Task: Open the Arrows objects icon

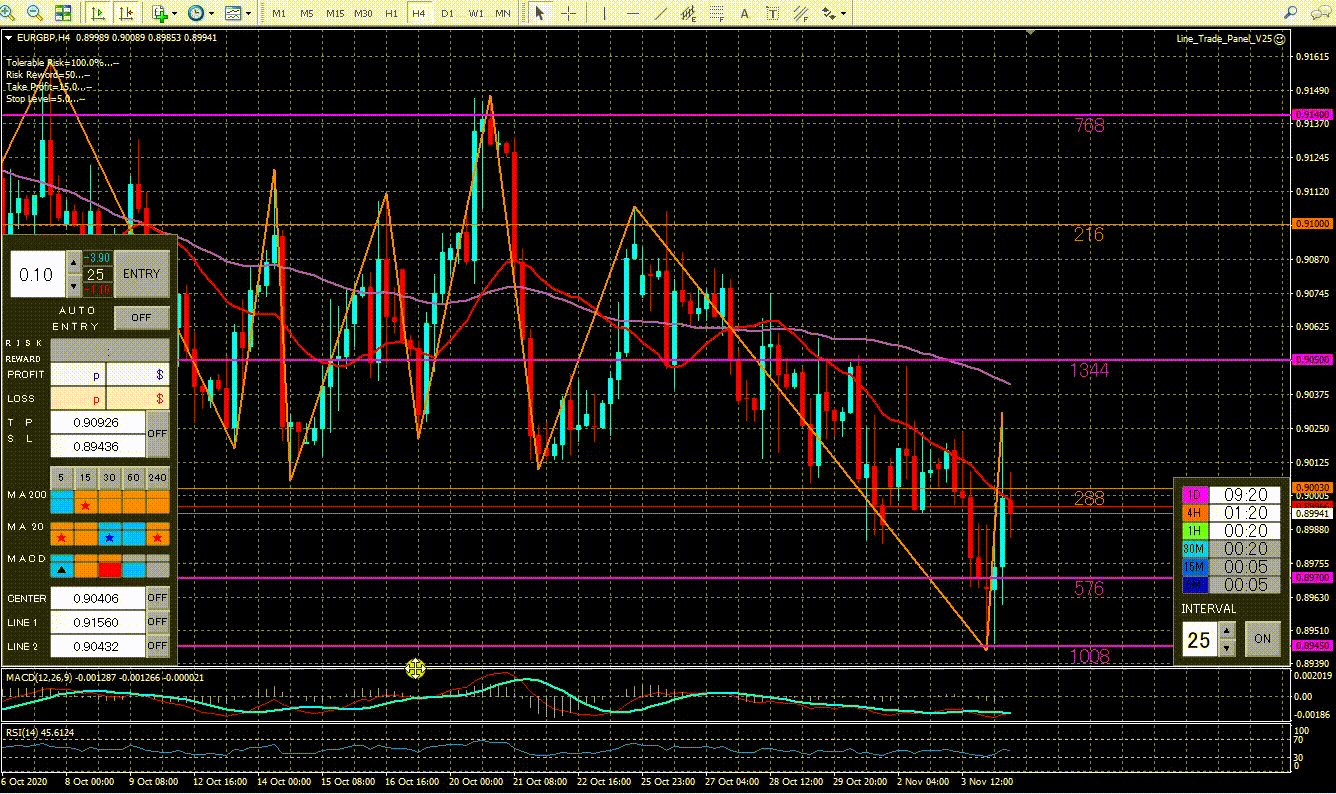Action: click(x=829, y=13)
